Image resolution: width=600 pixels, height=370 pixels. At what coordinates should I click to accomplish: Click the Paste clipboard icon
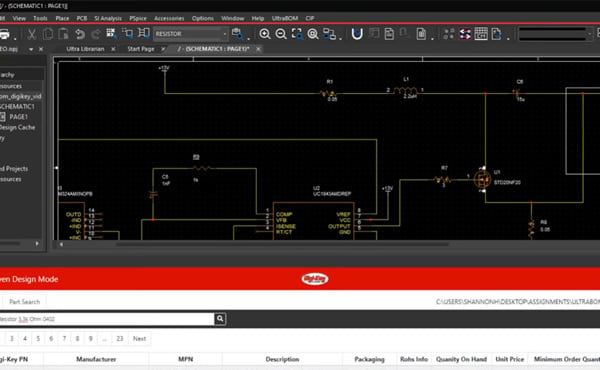pos(63,34)
